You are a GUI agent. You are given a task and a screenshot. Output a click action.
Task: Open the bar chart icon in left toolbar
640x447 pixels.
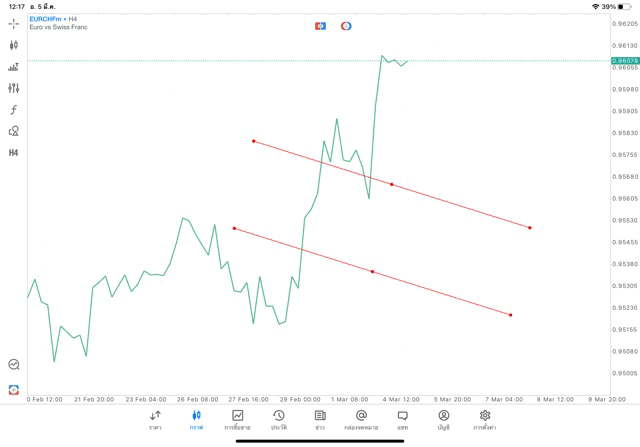point(14,67)
